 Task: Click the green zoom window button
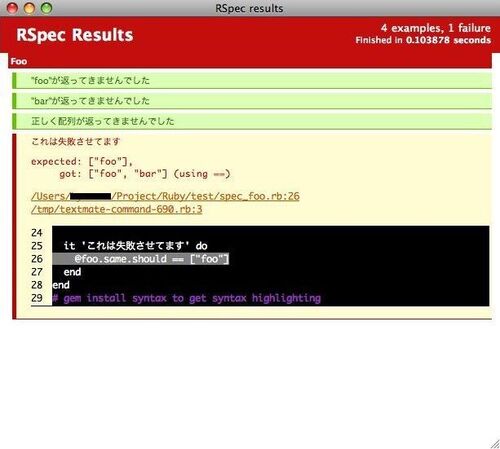pyautogui.click(x=46, y=8)
